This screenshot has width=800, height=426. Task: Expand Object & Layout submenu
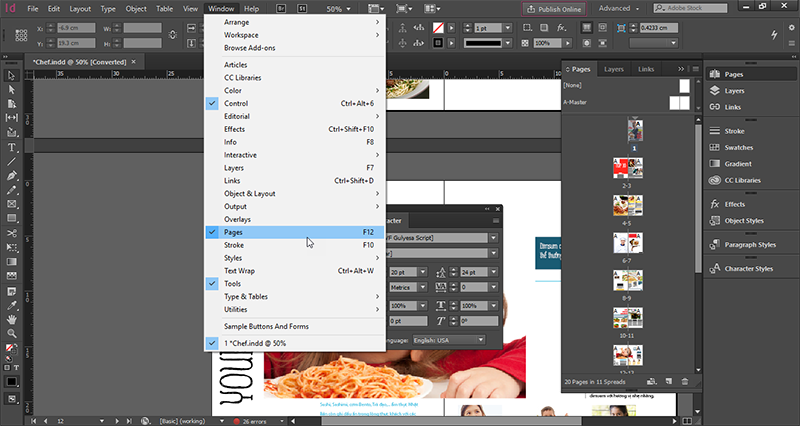click(294, 194)
